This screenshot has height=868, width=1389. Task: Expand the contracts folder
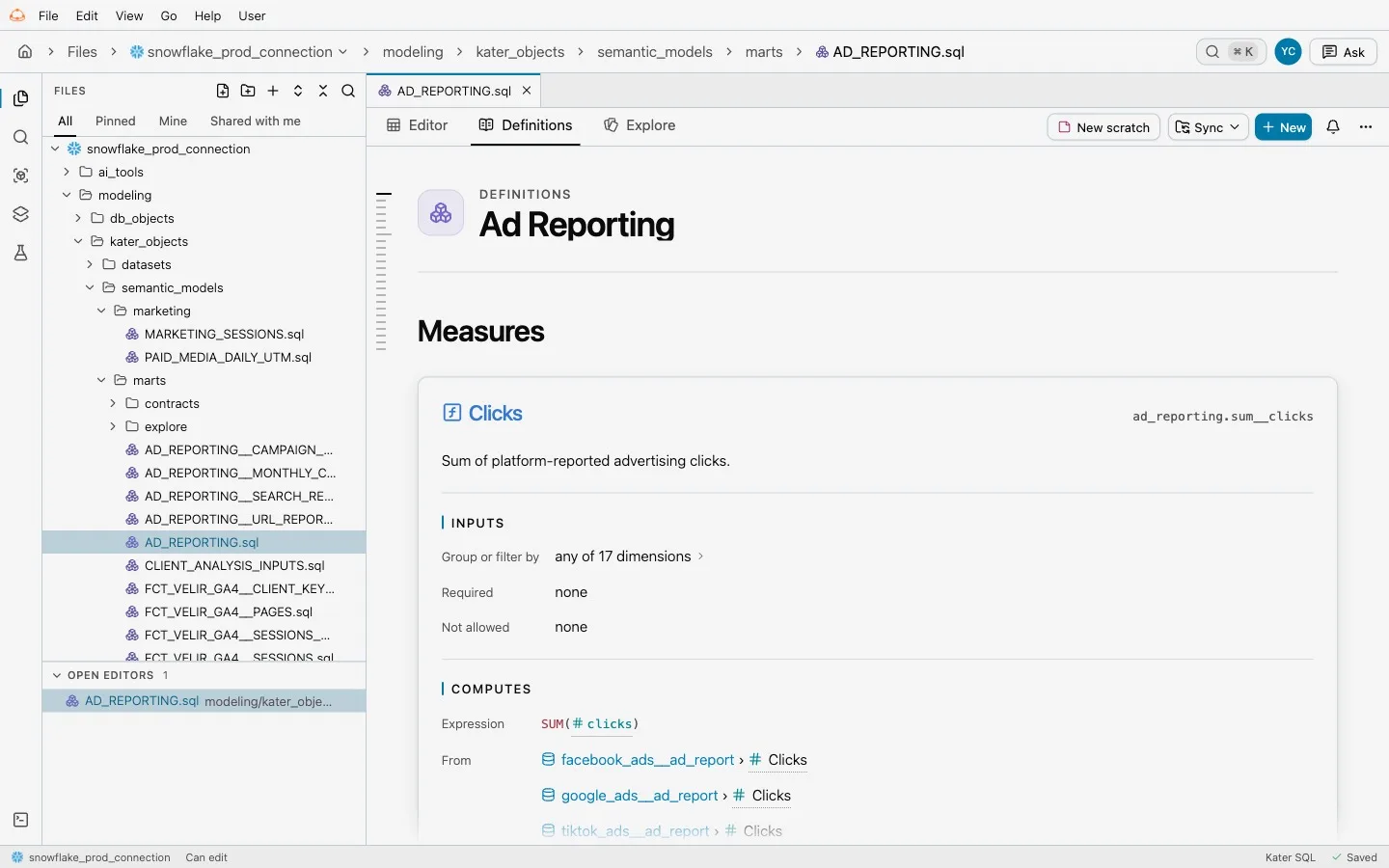pyautogui.click(x=113, y=403)
